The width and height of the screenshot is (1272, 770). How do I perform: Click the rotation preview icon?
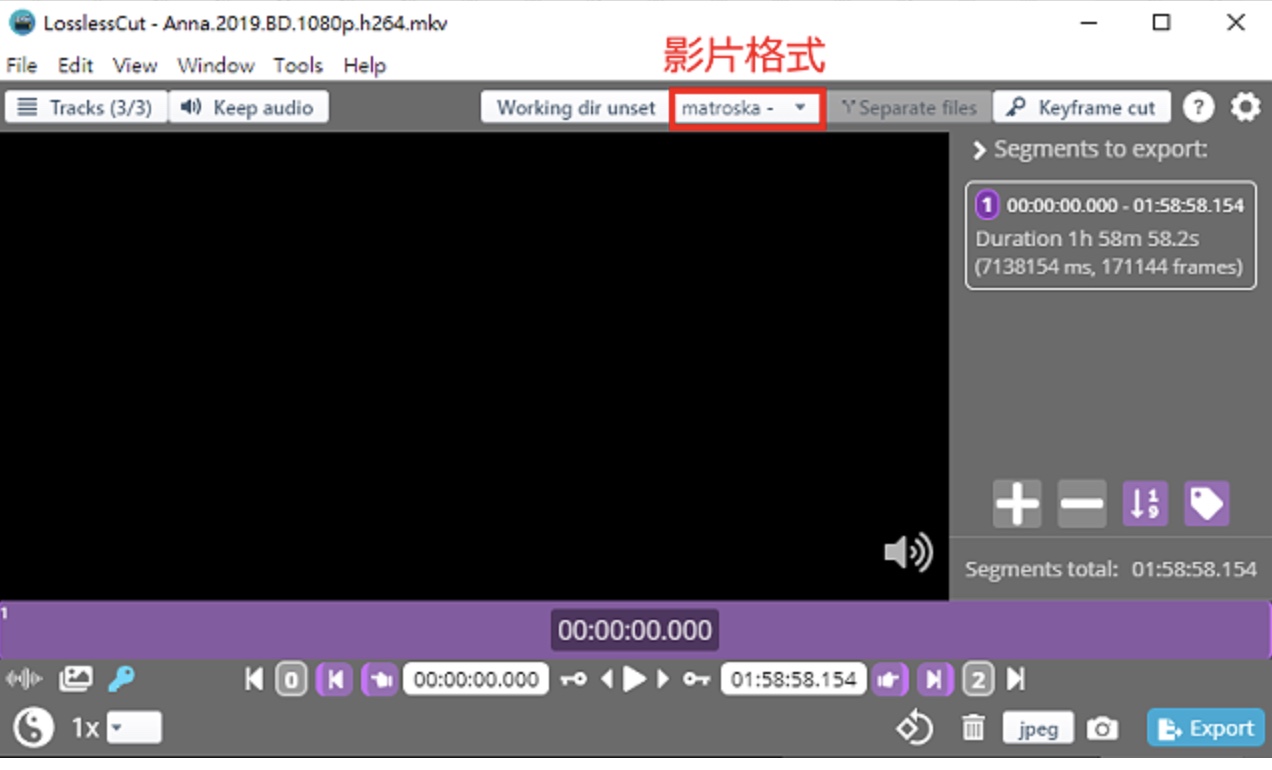[914, 729]
